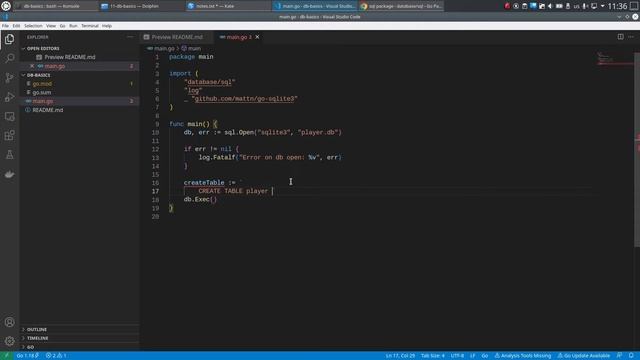
Task: Select the main.go editor tab
Action: [239, 37]
